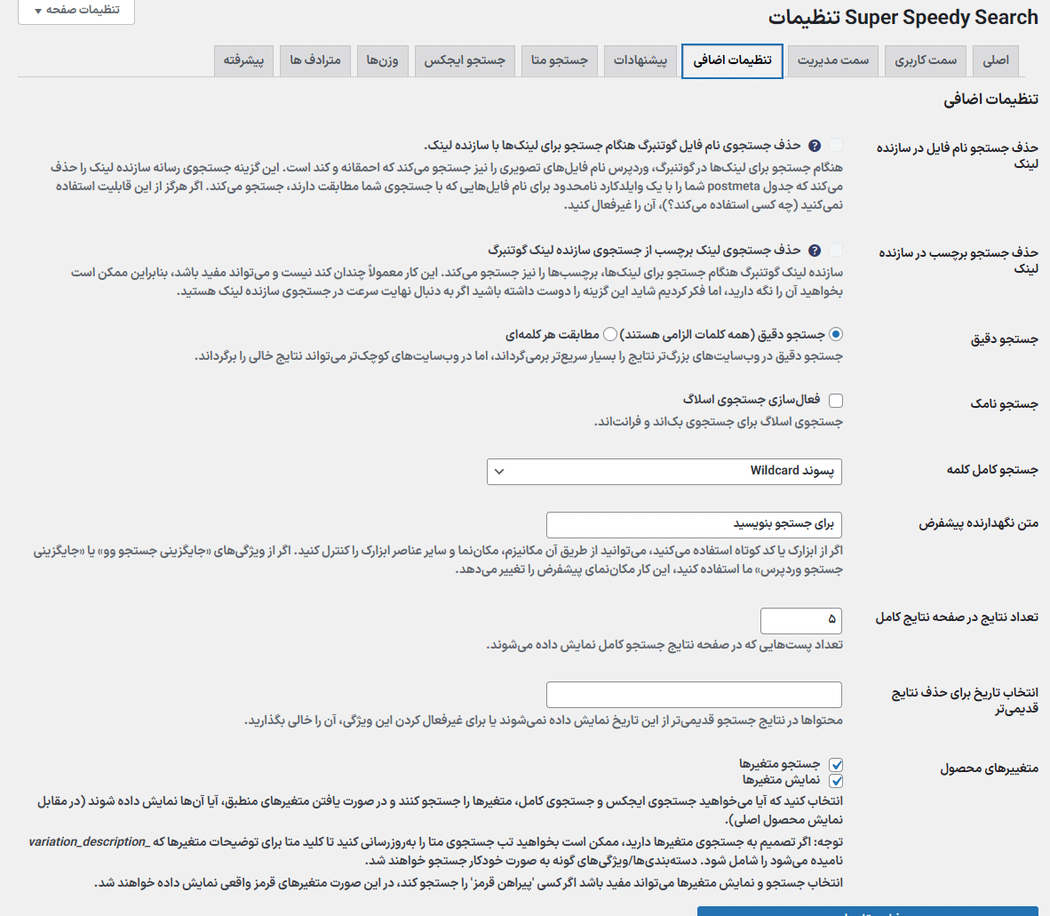1050x916 pixels.
Task: Enable the حذف جستجوی لینک برچسب checkbox
Action: (x=836, y=250)
